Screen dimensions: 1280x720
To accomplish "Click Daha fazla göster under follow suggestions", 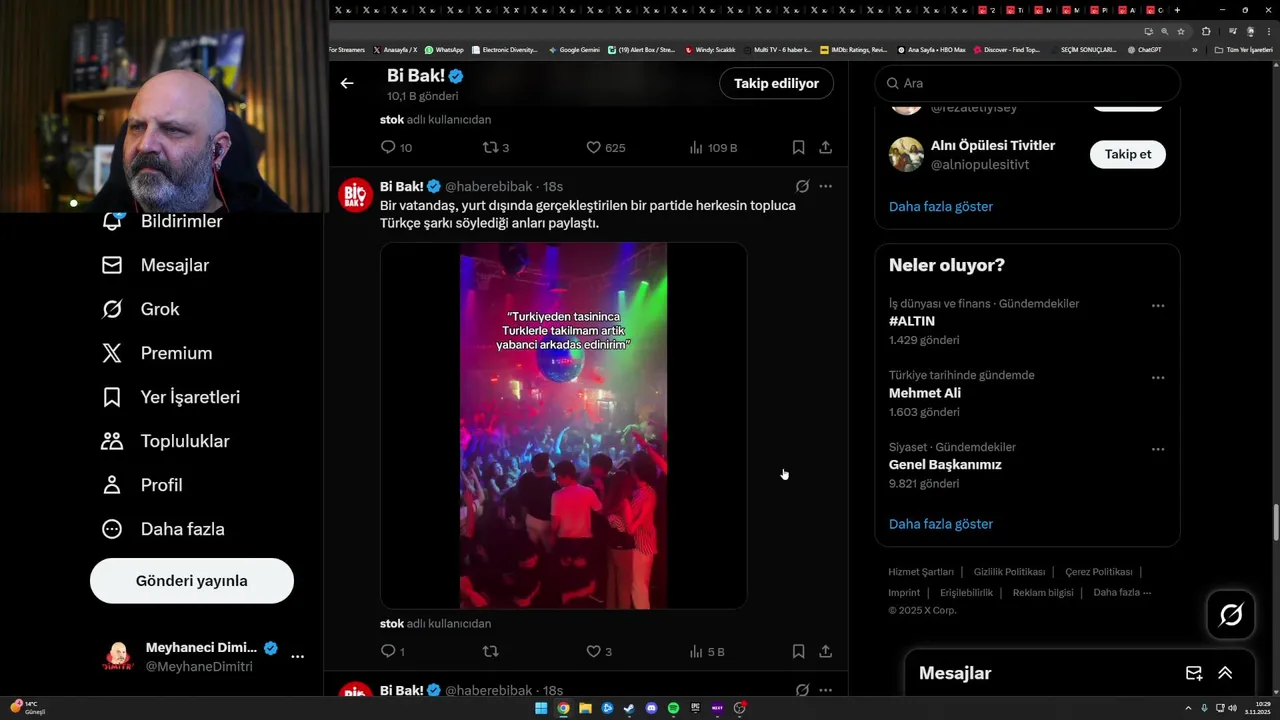I will 941,206.
